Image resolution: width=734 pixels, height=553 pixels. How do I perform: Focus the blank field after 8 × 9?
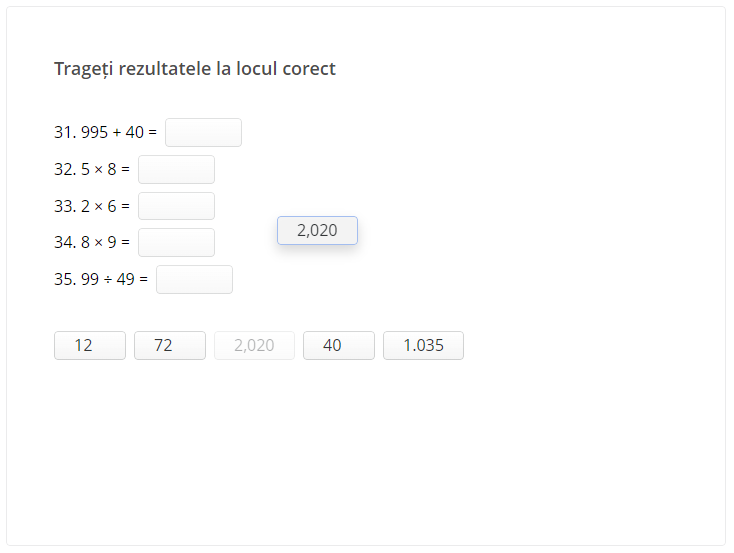point(176,242)
